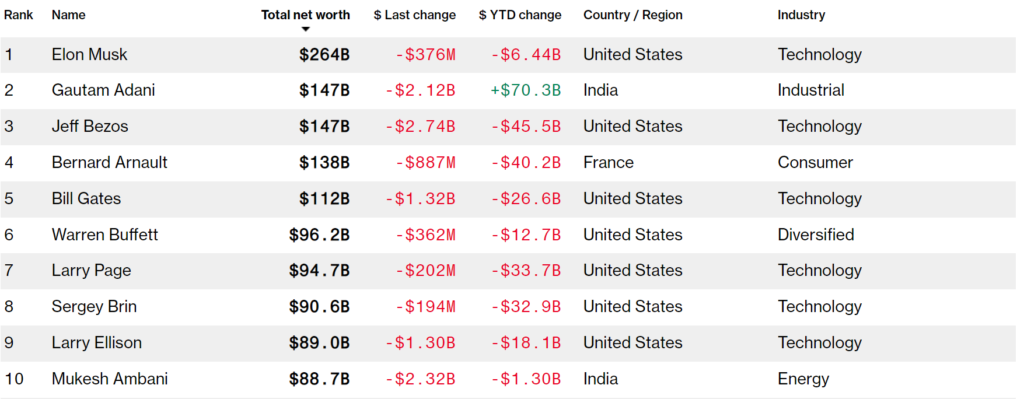Screen dimensions: 1024x399
Task: Click the $264B net worth cell
Action: click(325, 55)
